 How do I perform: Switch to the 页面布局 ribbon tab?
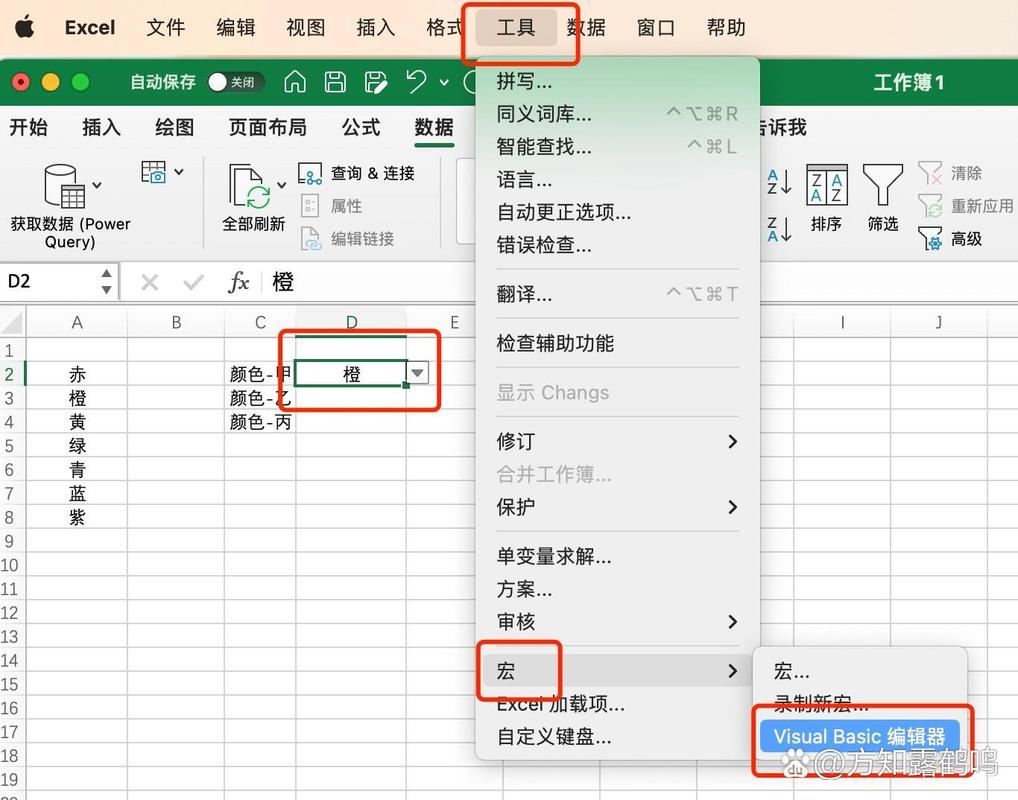(x=267, y=127)
